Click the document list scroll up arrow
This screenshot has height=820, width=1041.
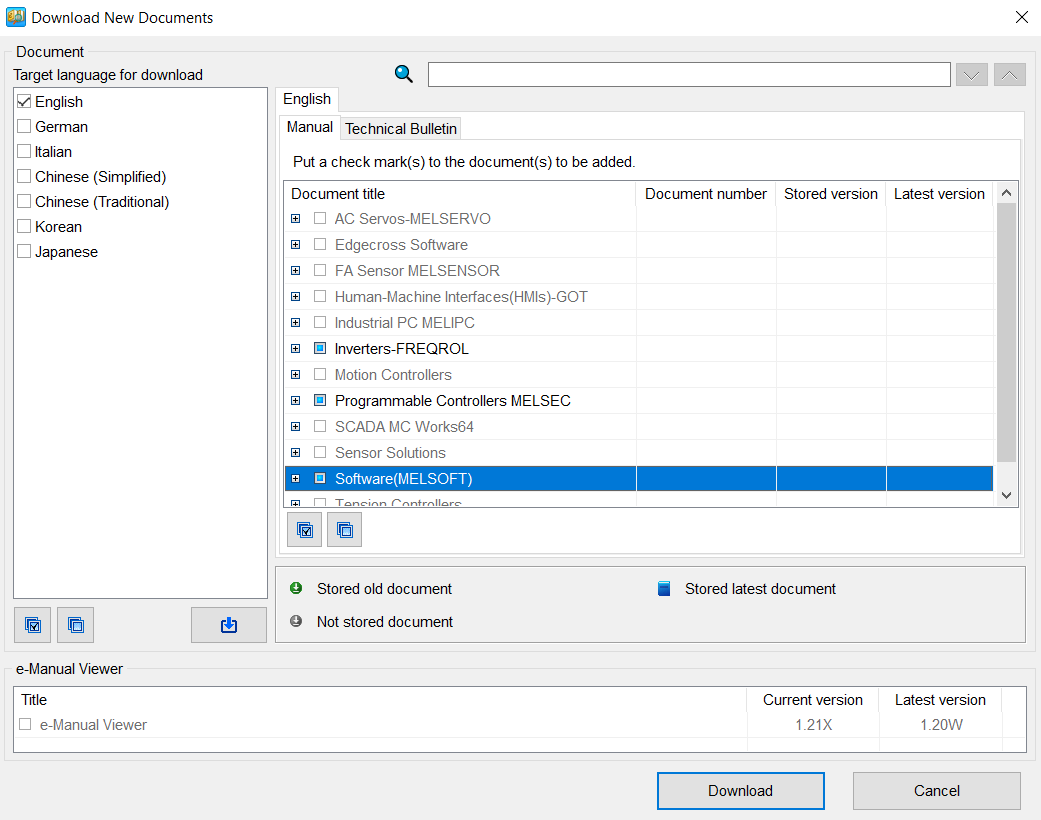click(x=1006, y=193)
